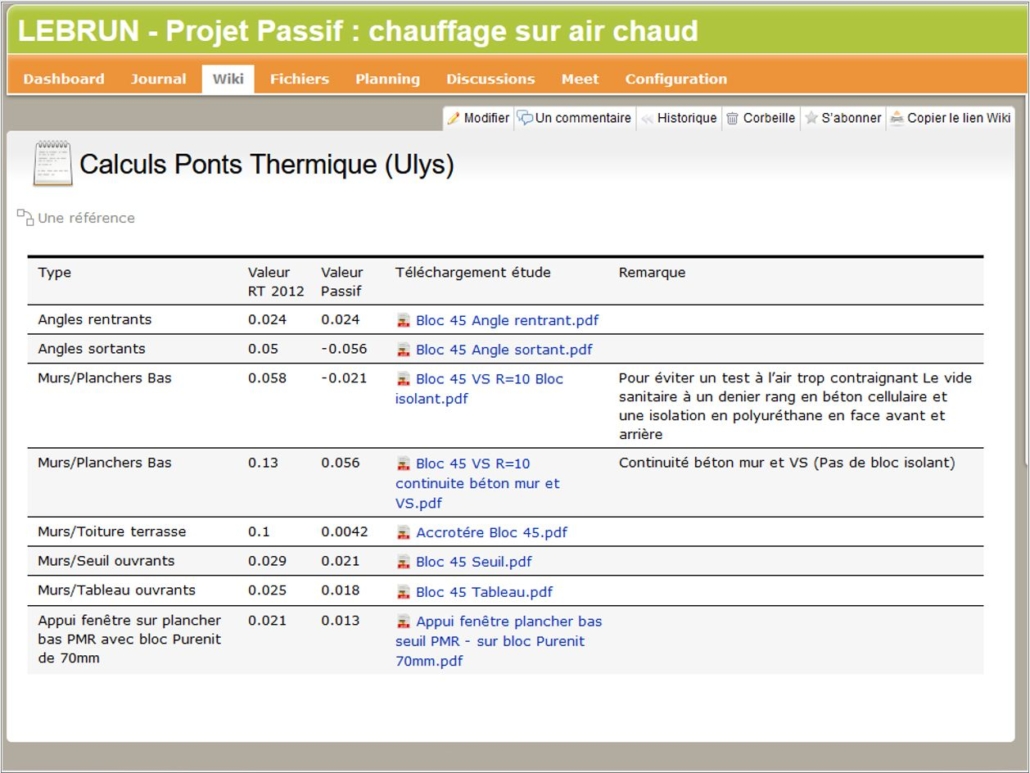This screenshot has width=1030, height=773.
Task: Switch to the Journal tab
Action: [x=158, y=79]
